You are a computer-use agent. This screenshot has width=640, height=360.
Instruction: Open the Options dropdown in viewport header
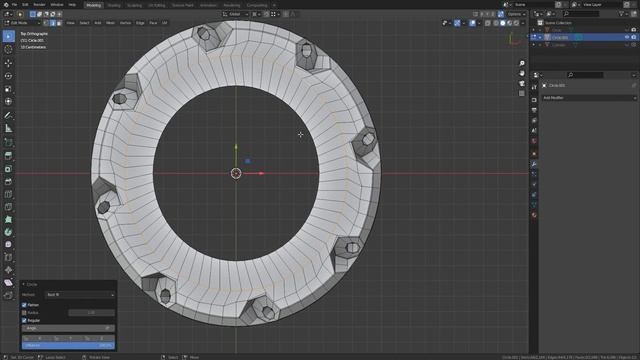(516, 14)
